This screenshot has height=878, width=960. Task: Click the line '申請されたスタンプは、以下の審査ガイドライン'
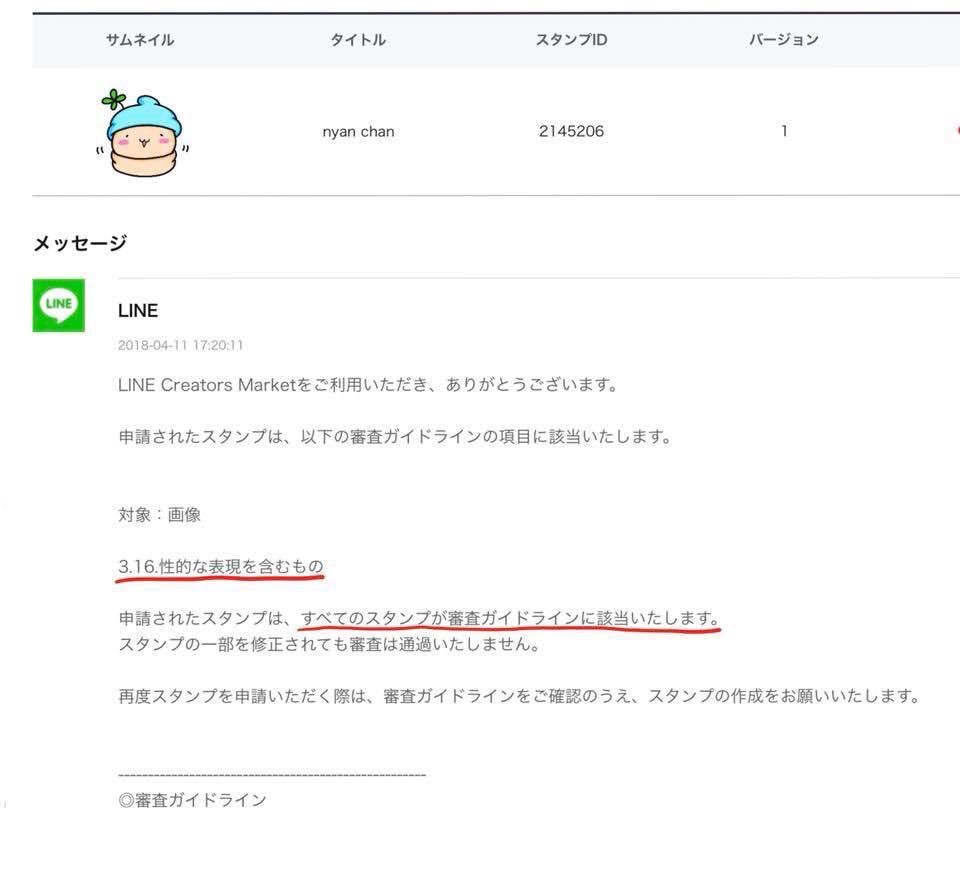(396, 437)
